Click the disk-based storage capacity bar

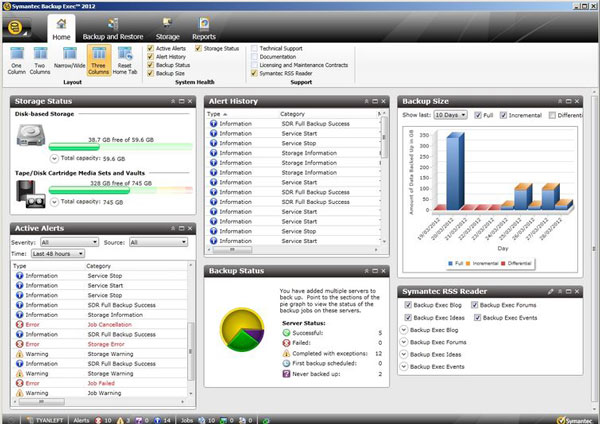[121, 147]
